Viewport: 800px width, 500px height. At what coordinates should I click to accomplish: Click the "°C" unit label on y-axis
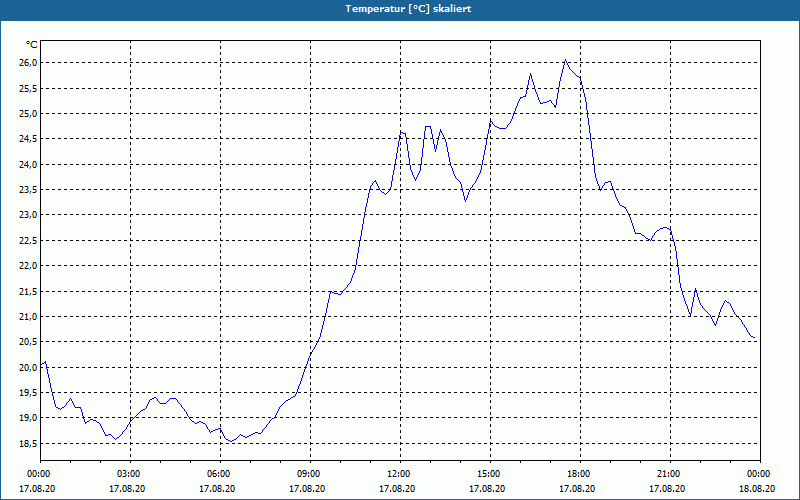[x=31, y=45]
